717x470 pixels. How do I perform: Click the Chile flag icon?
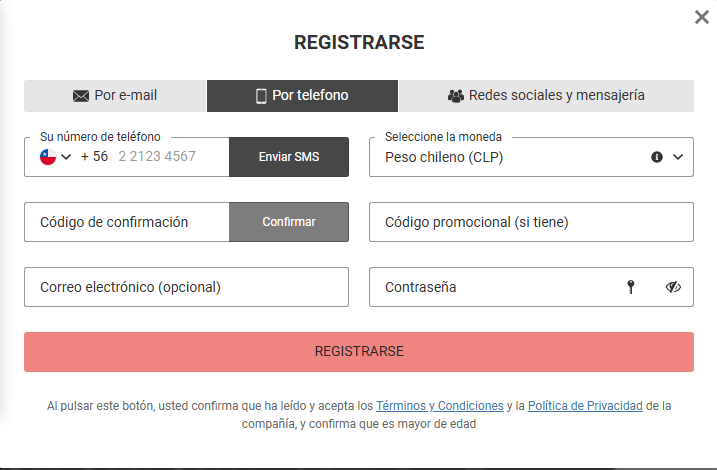click(x=47, y=157)
